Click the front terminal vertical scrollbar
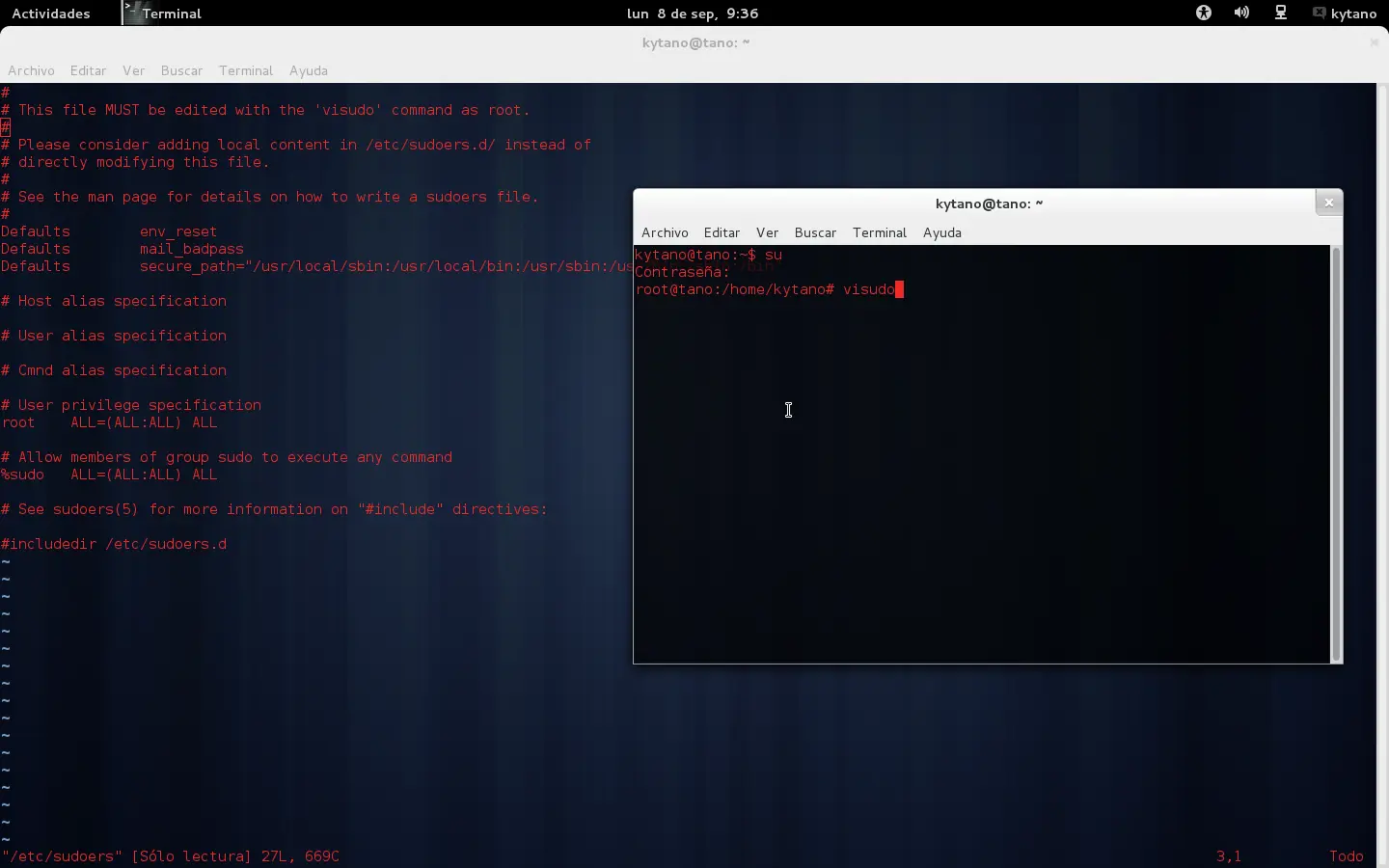The image size is (1389, 868). click(1336, 453)
